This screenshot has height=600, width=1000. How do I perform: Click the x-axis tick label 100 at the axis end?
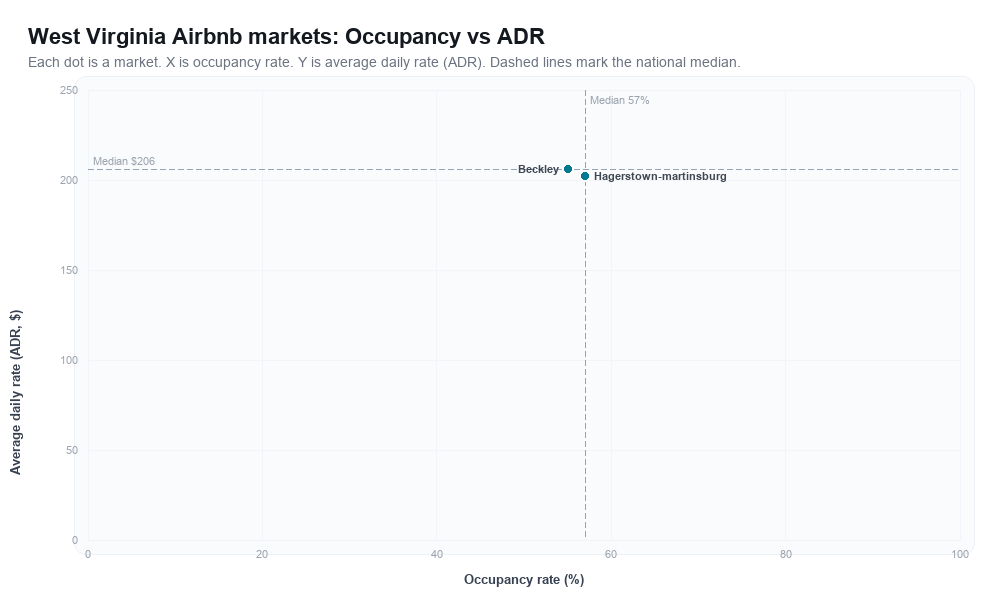pos(960,555)
